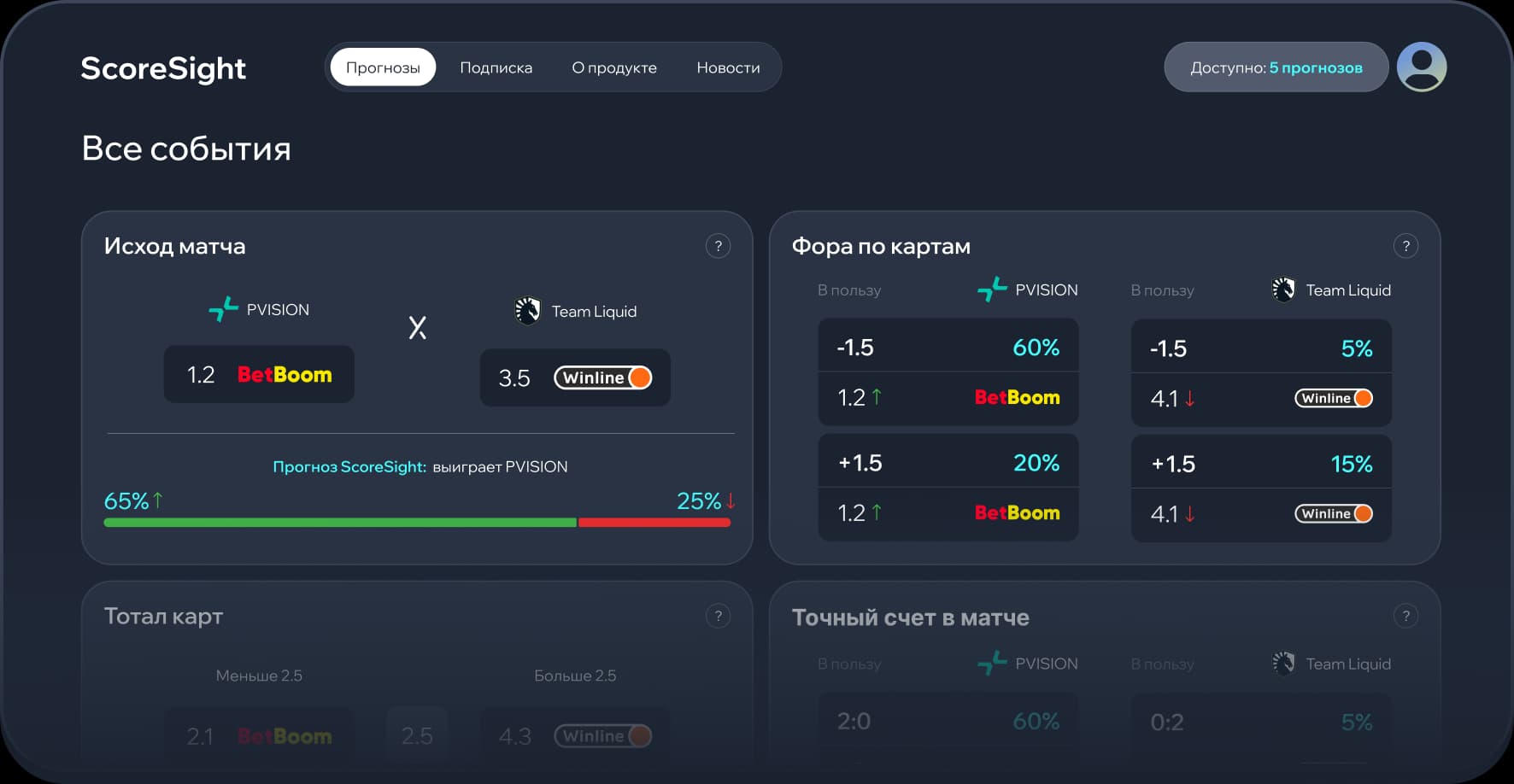Select the -1.5 60% handicap cell for PVISION
This screenshot has height=784, width=1514.
tap(948, 347)
